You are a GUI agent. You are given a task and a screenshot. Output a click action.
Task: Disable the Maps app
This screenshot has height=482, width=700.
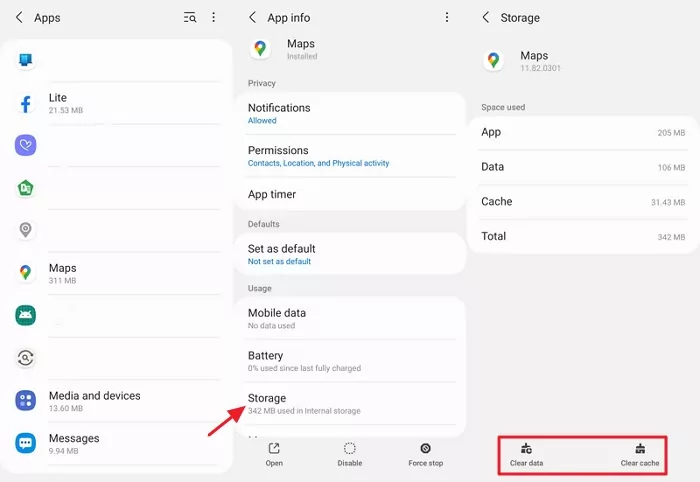(349, 455)
